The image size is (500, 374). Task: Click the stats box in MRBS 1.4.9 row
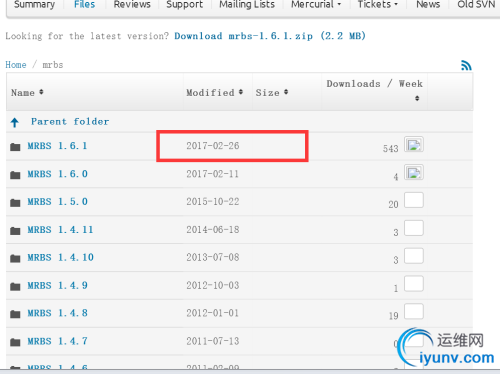(x=414, y=284)
